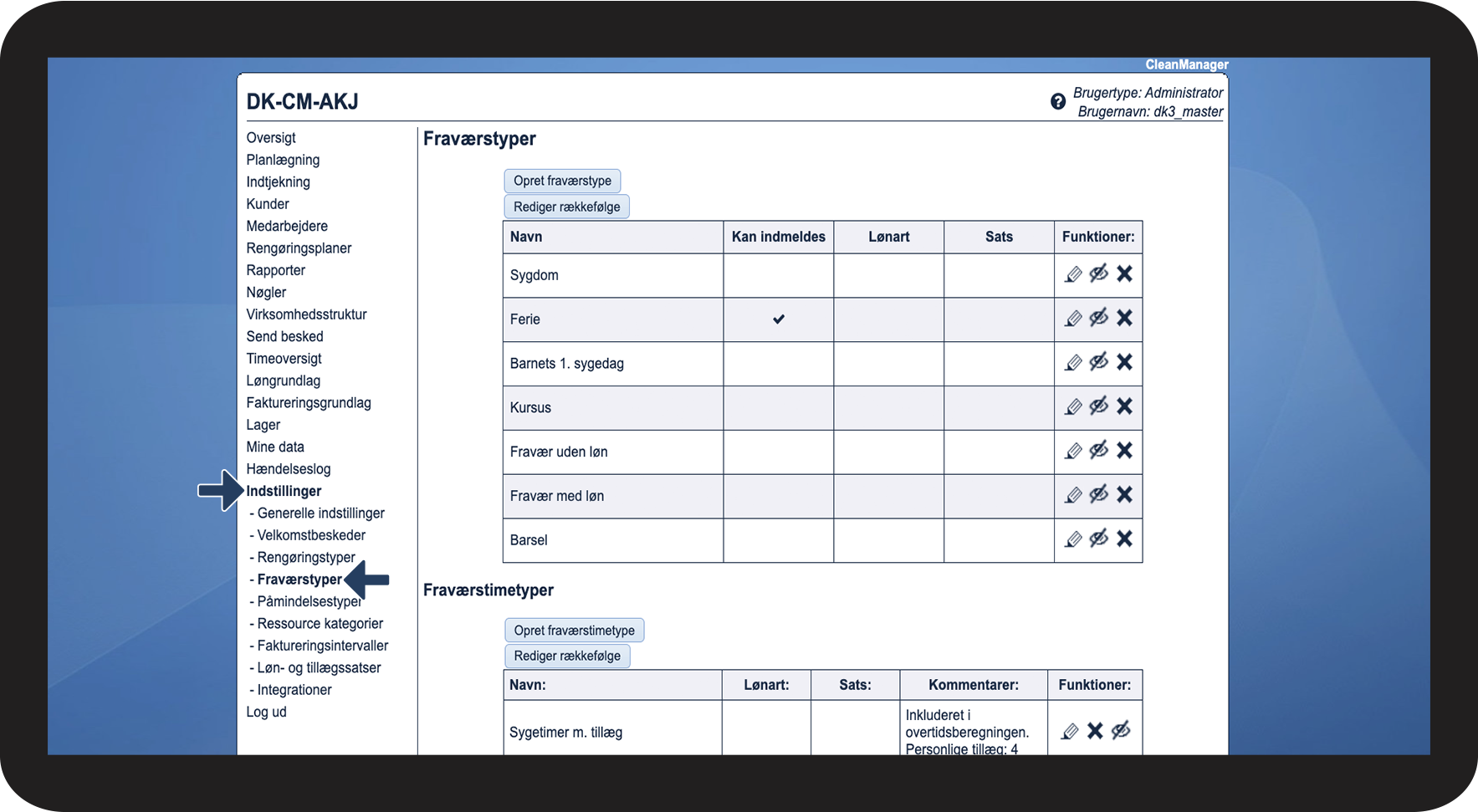The width and height of the screenshot is (1478, 812).
Task: Go to Medarbejdere in the sidebar
Action: tap(287, 226)
